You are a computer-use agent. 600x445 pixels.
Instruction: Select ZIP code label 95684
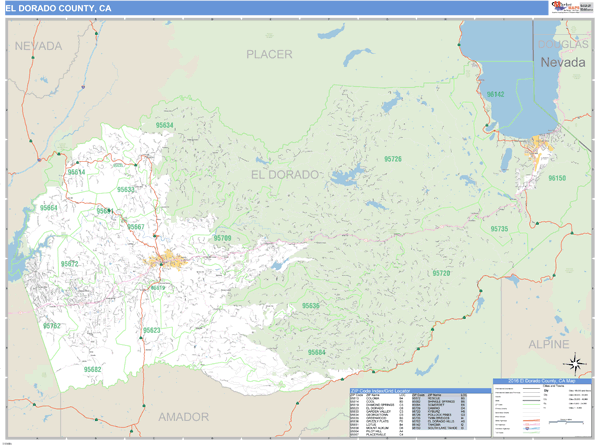[317, 352]
